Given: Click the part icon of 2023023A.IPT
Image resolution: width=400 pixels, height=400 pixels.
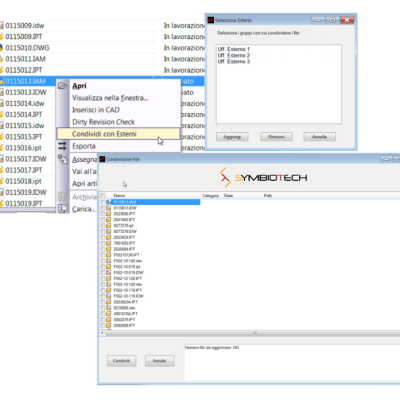Looking at the screenshot, I should (108, 302).
